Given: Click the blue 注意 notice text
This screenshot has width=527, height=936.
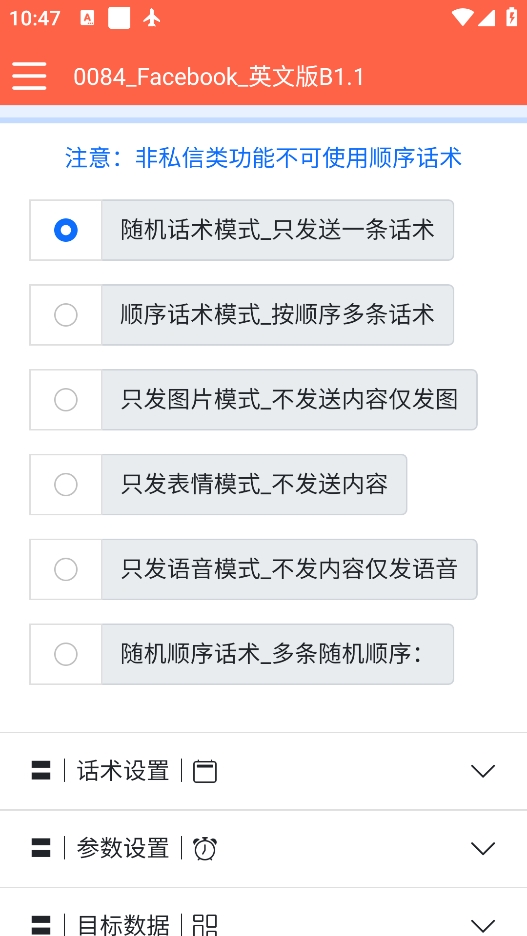Looking at the screenshot, I should point(263,158).
